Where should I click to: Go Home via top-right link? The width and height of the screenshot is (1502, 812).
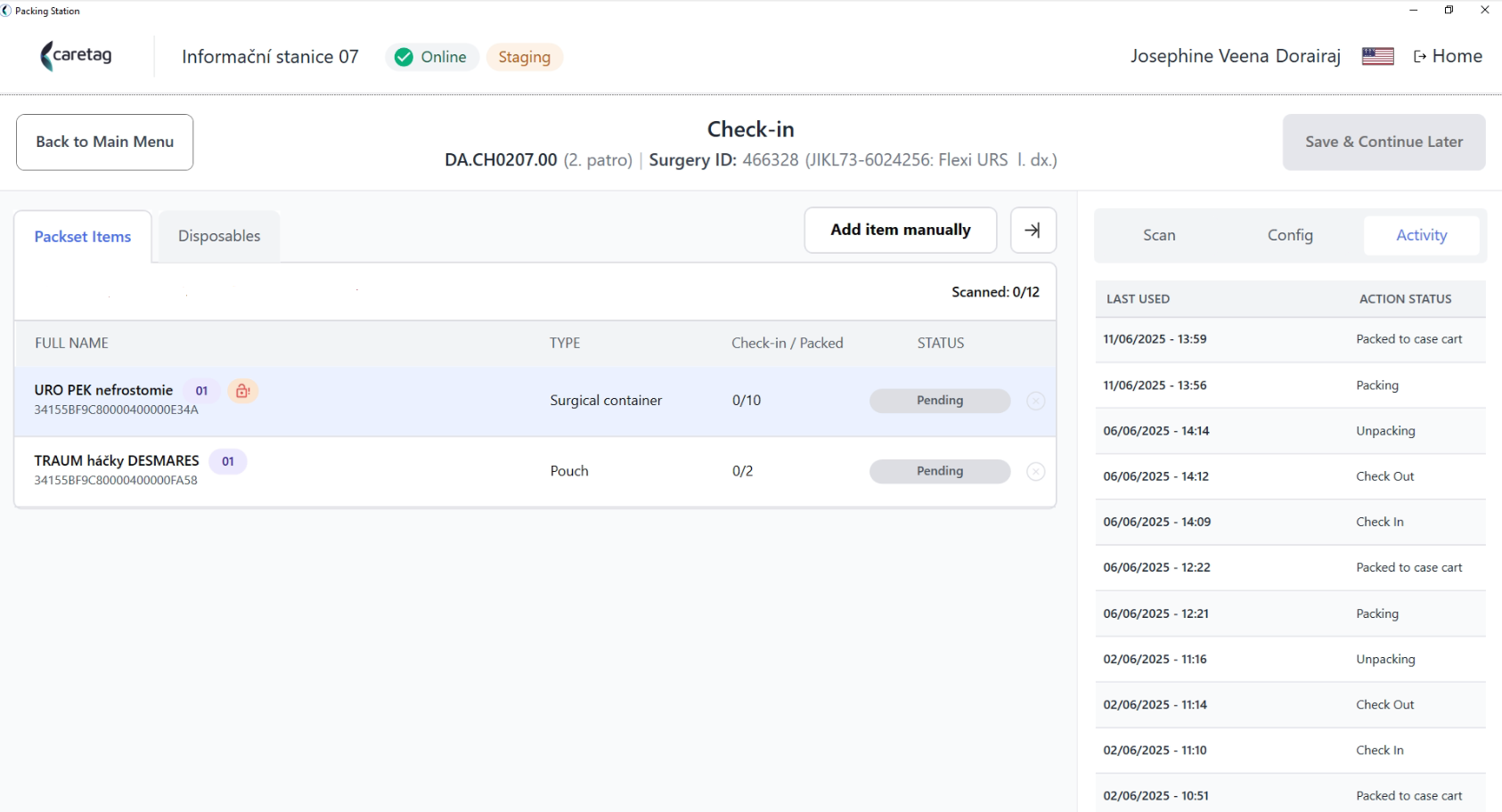pos(1448,56)
